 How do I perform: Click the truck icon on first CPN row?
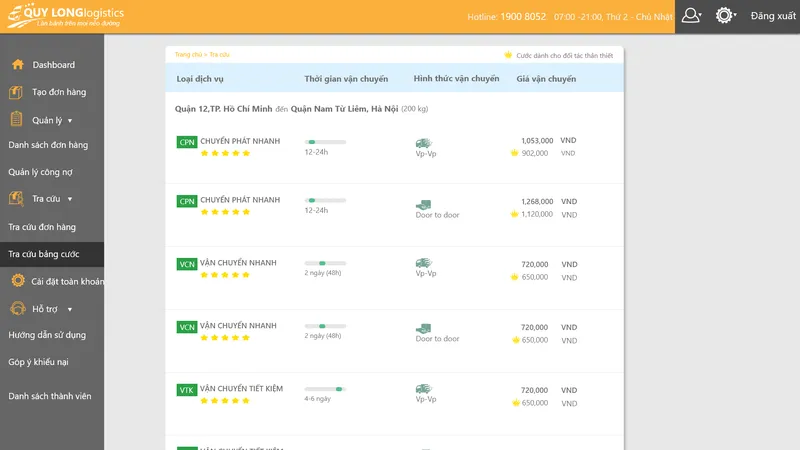click(423, 143)
